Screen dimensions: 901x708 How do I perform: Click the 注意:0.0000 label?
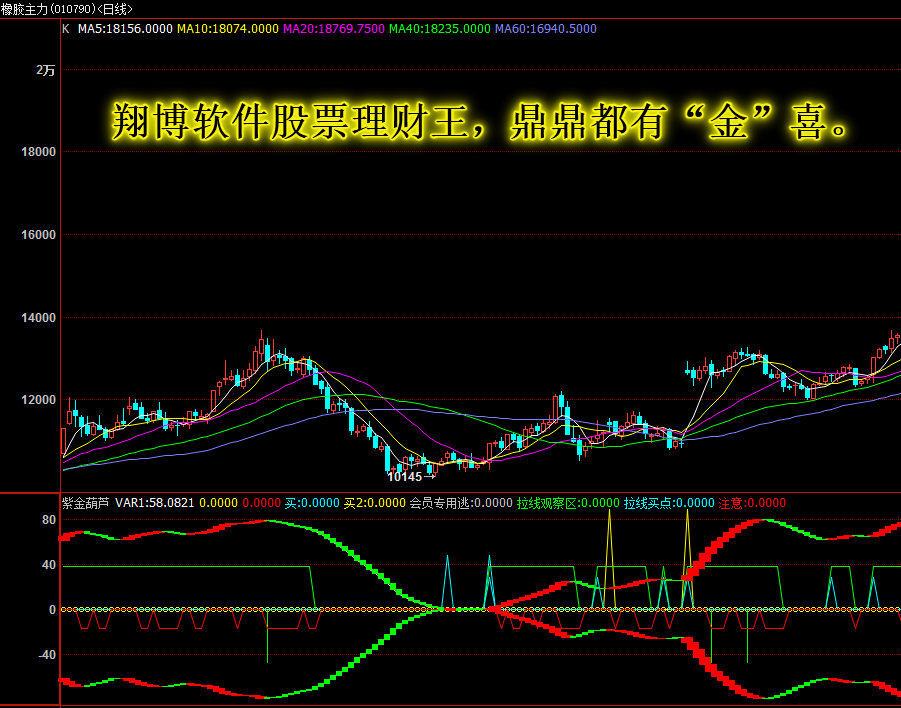click(x=752, y=503)
